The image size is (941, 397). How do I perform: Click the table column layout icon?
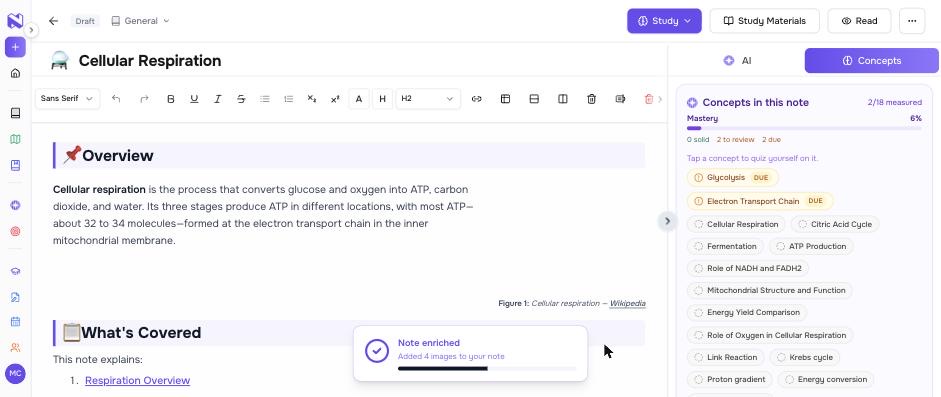(563, 99)
